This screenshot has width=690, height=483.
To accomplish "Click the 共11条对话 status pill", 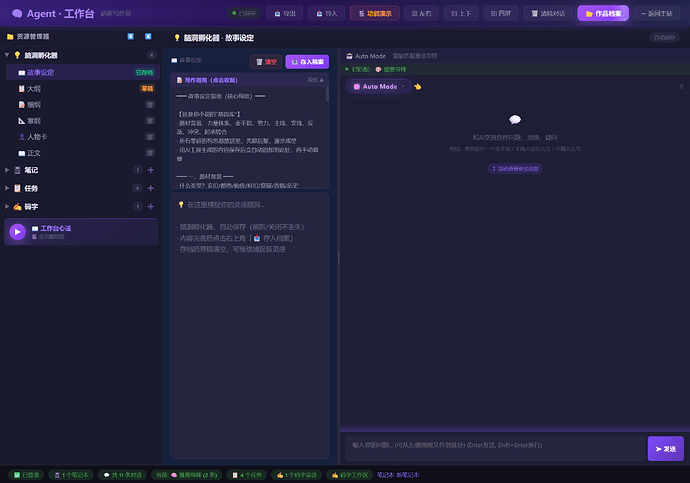I will (x=123, y=475).
